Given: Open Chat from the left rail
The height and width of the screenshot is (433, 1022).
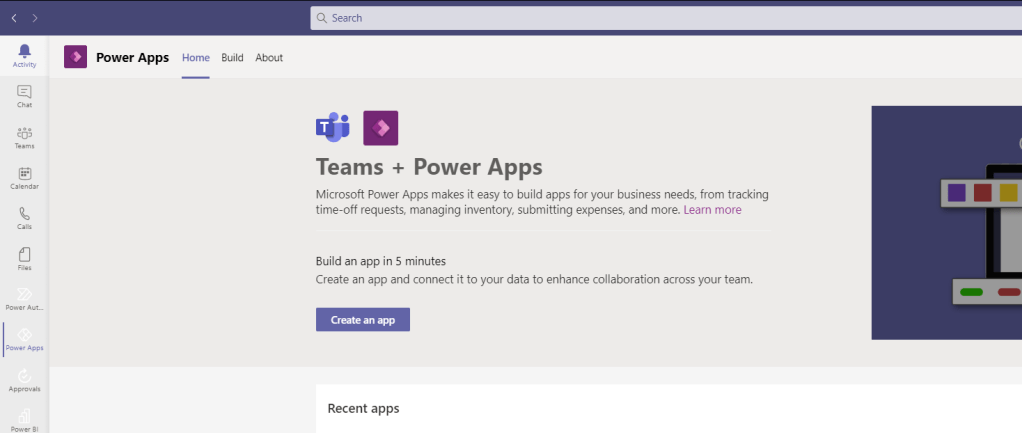Looking at the screenshot, I should pyautogui.click(x=24, y=96).
